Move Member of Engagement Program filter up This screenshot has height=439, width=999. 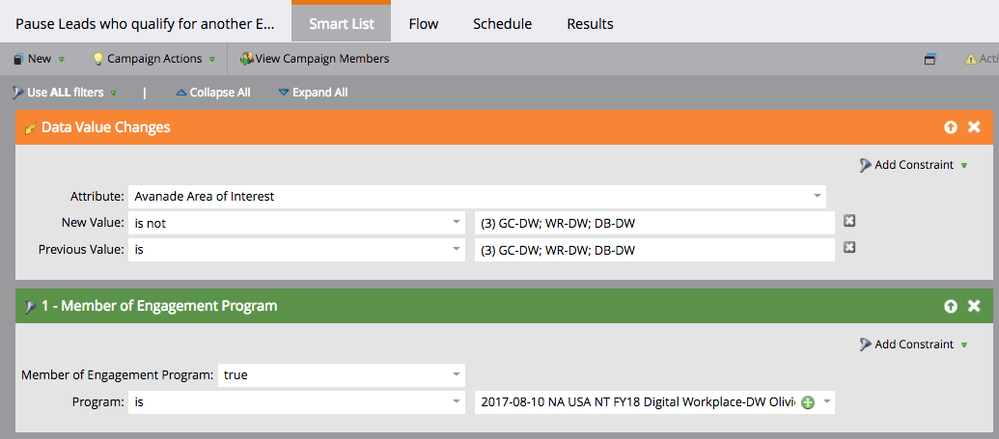[x=951, y=306]
